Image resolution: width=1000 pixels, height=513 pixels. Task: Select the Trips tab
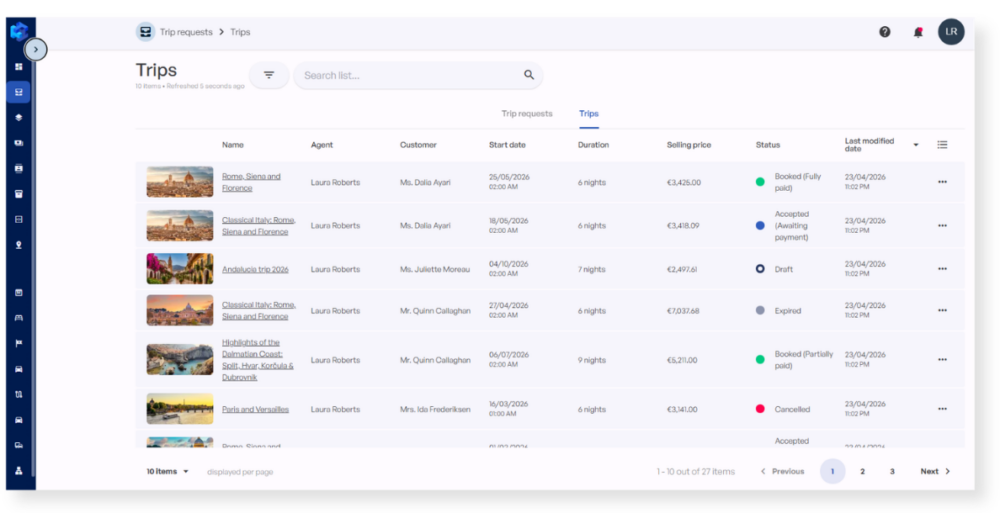[x=589, y=114]
